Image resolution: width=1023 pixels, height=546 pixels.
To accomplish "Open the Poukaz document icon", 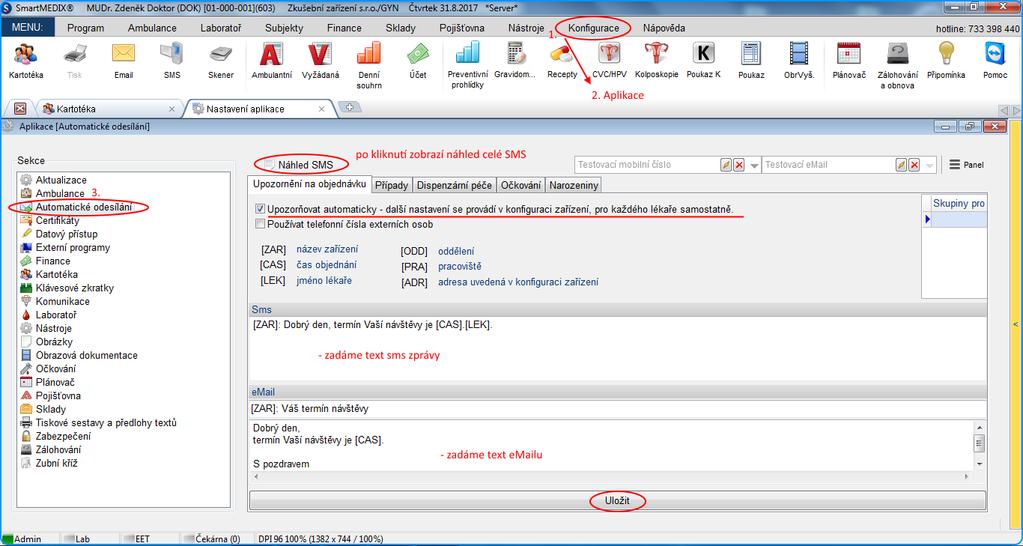I will pos(751,61).
